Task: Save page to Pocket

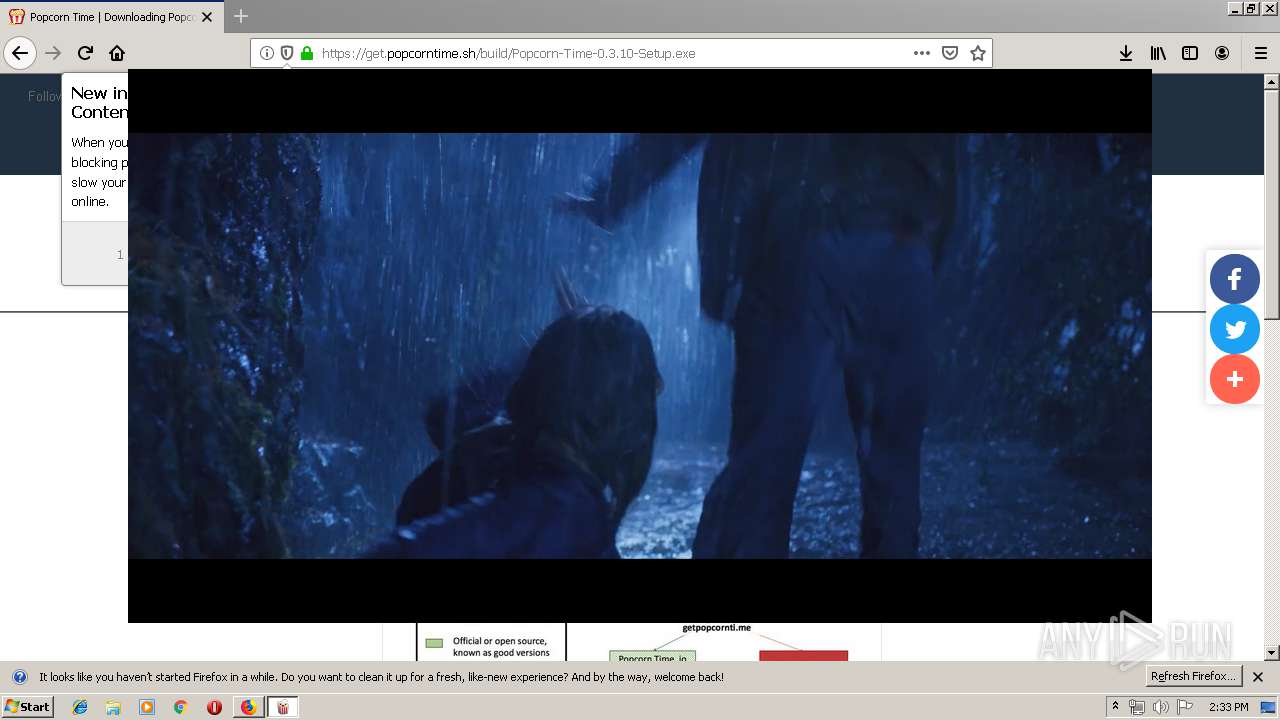Action: pyautogui.click(x=950, y=53)
